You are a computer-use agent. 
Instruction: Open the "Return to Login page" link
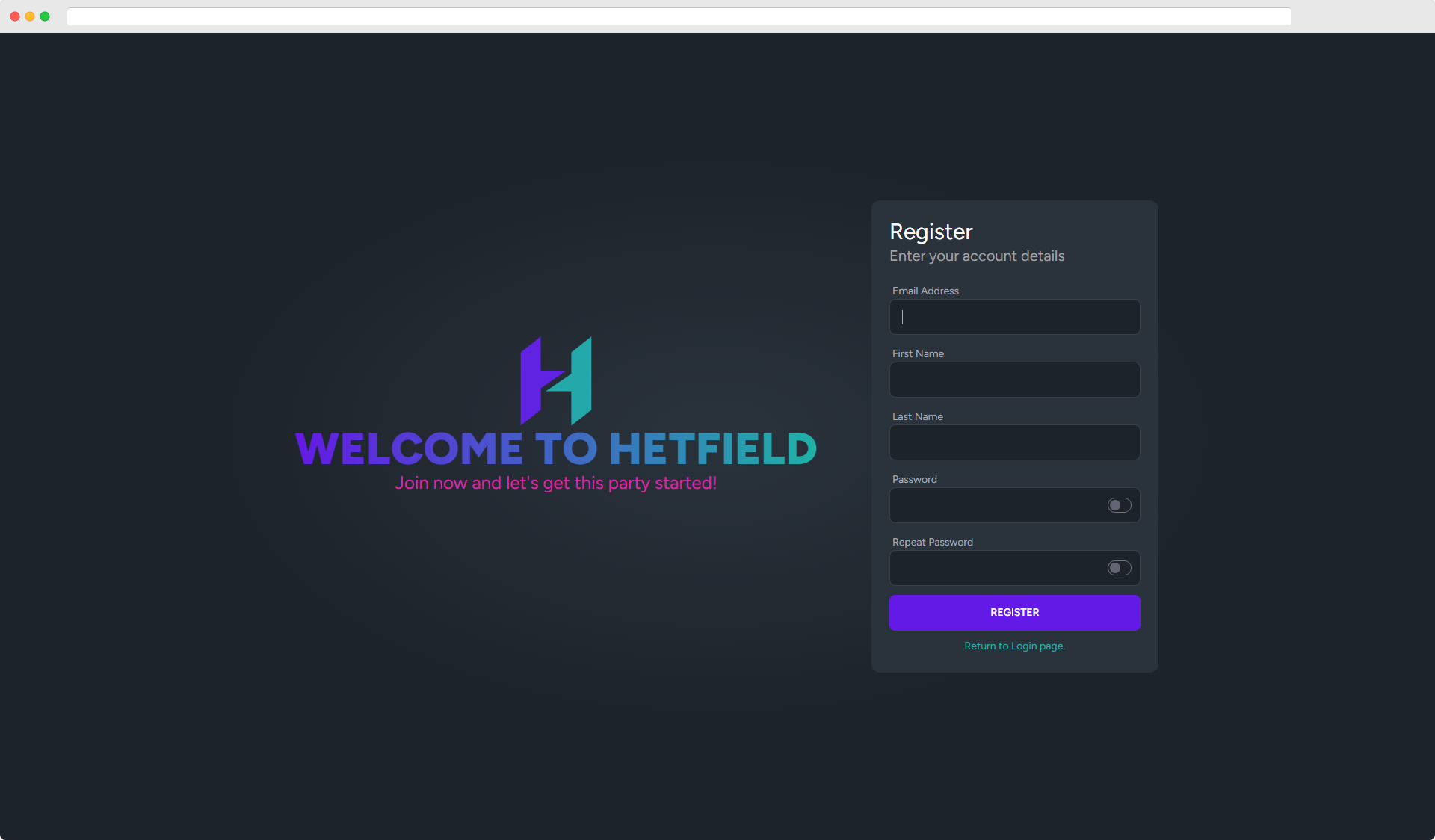pyautogui.click(x=1014, y=646)
